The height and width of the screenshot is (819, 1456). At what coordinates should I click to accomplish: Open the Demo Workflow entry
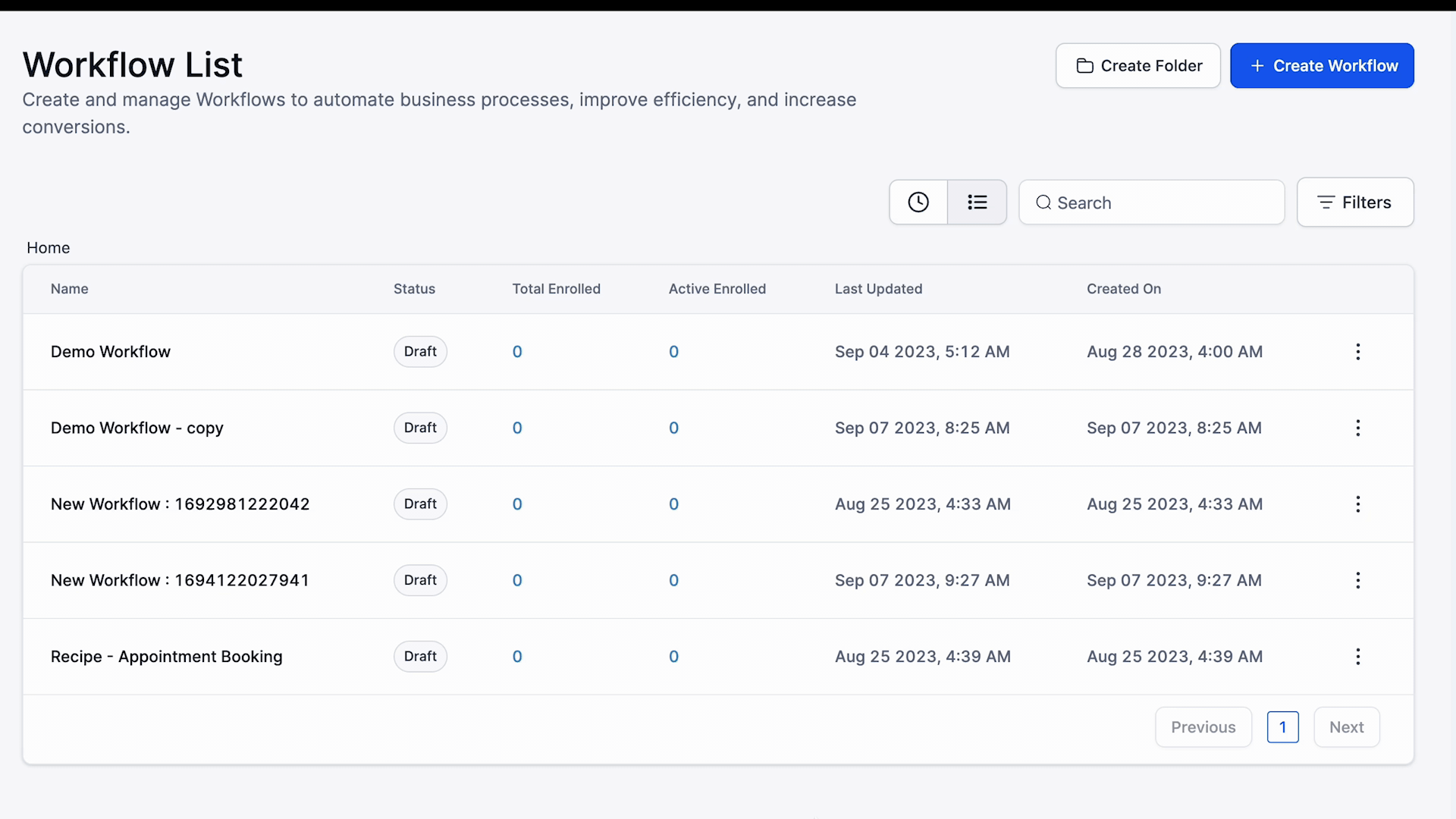coord(111,352)
